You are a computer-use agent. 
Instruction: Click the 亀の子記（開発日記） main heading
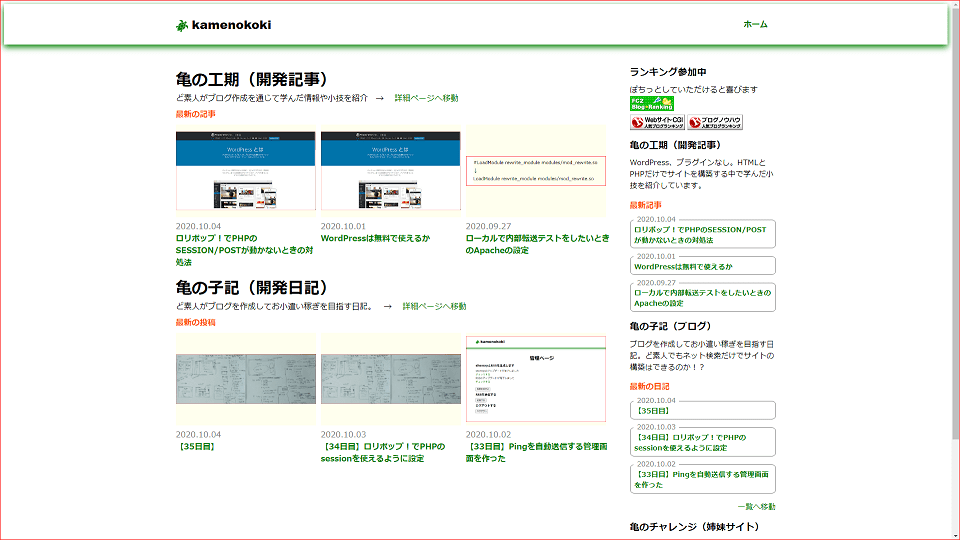tap(252, 287)
